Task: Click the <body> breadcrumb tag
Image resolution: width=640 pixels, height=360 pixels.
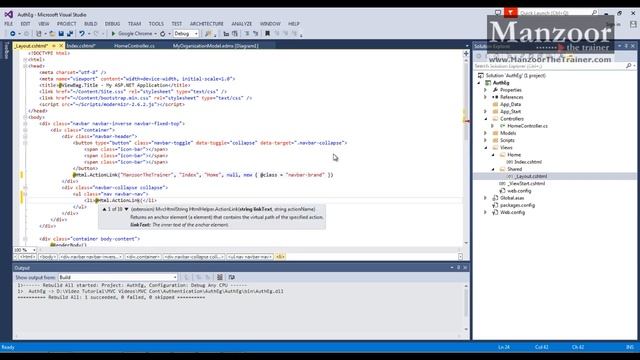Action: [x=47, y=257]
